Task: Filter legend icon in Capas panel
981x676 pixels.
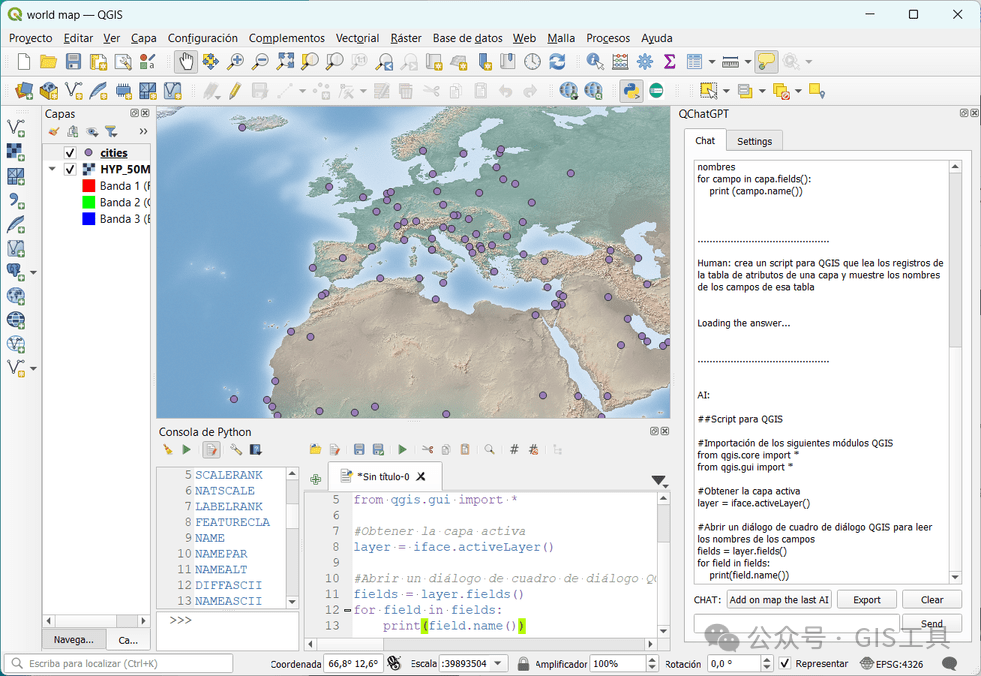Action: coord(111,131)
